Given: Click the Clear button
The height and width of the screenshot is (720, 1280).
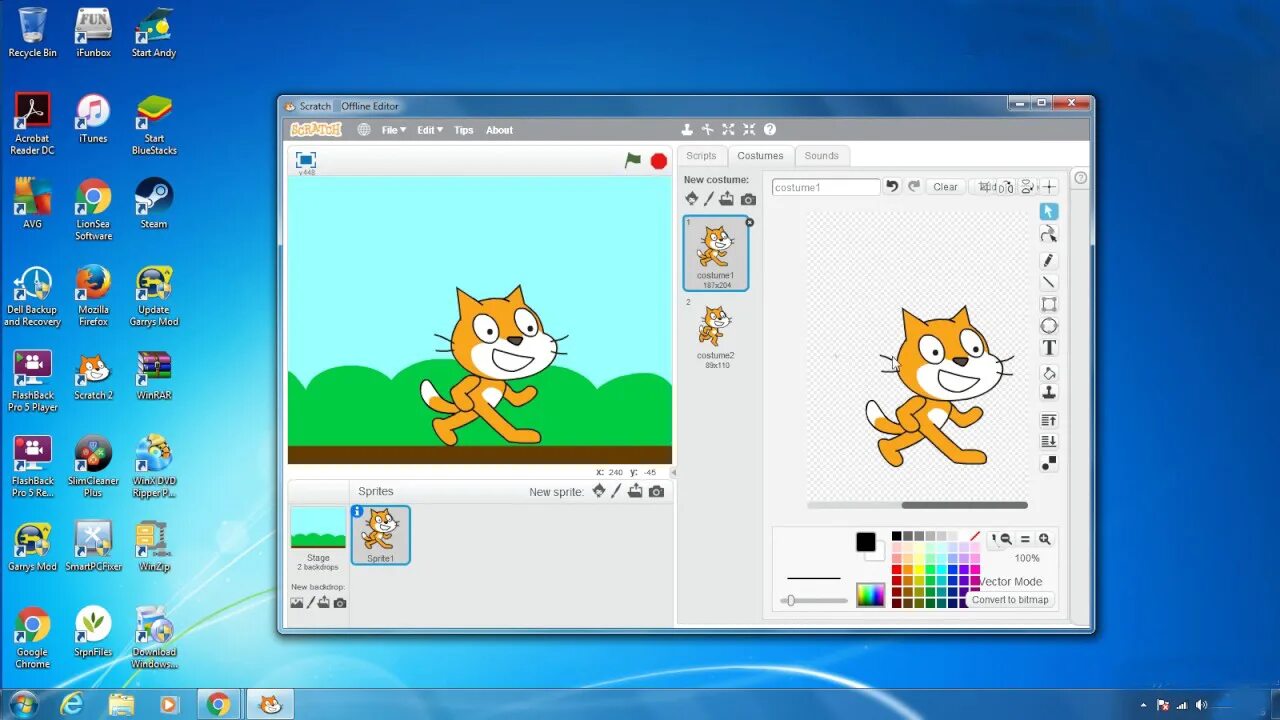Looking at the screenshot, I should click(x=945, y=187).
